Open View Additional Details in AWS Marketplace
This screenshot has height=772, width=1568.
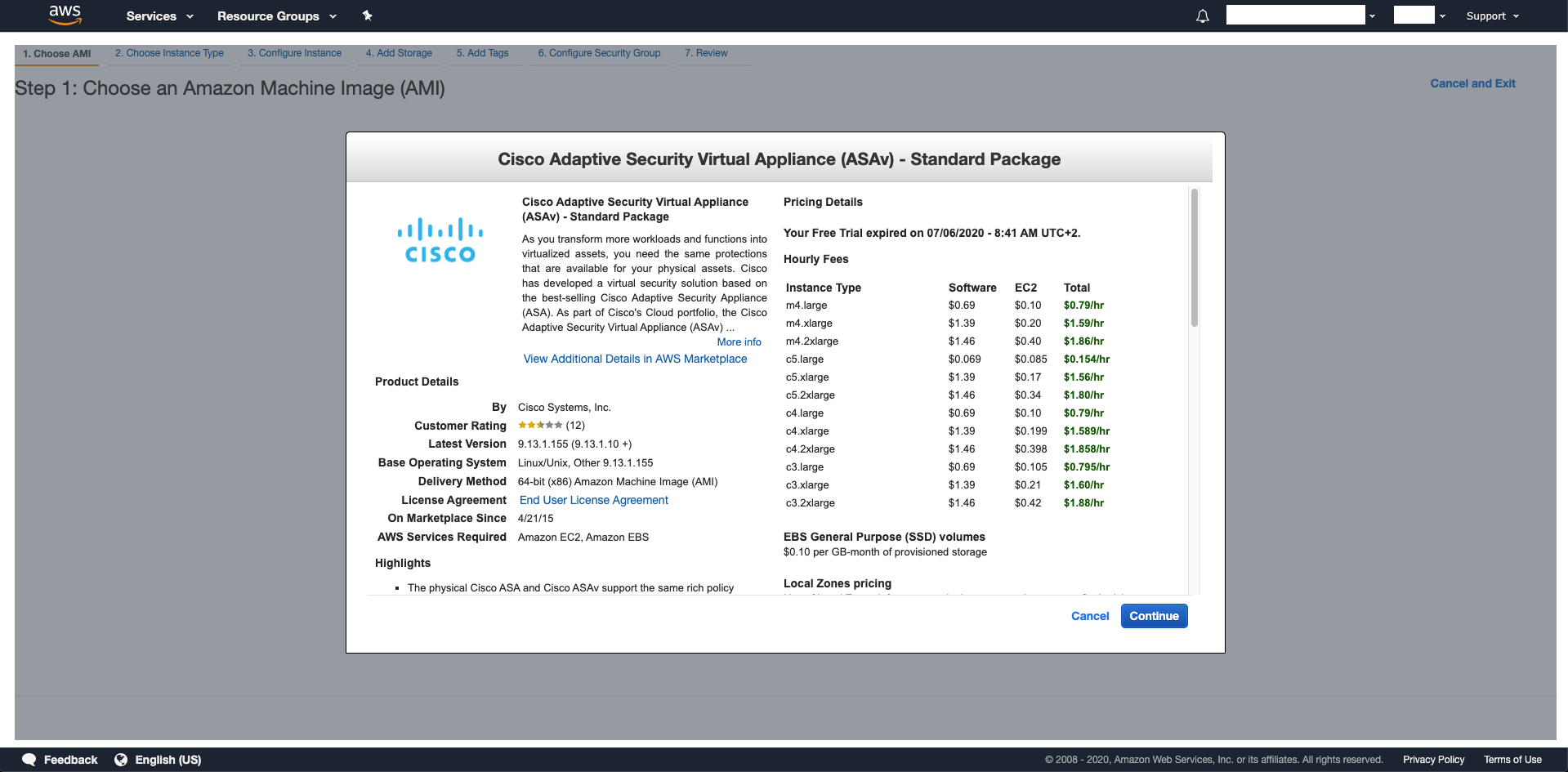click(635, 359)
